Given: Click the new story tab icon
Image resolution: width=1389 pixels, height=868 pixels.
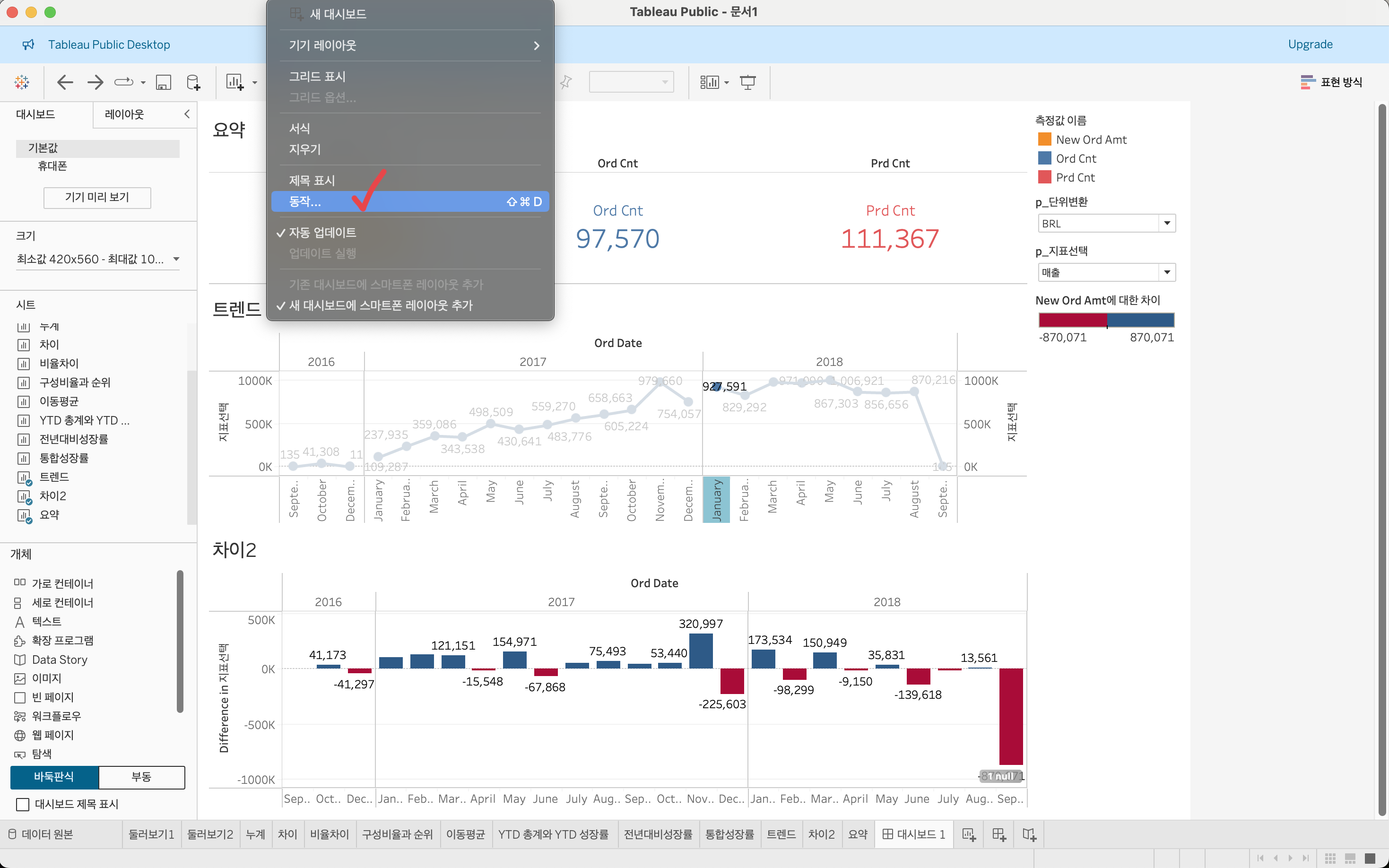Looking at the screenshot, I should [x=1029, y=835].
